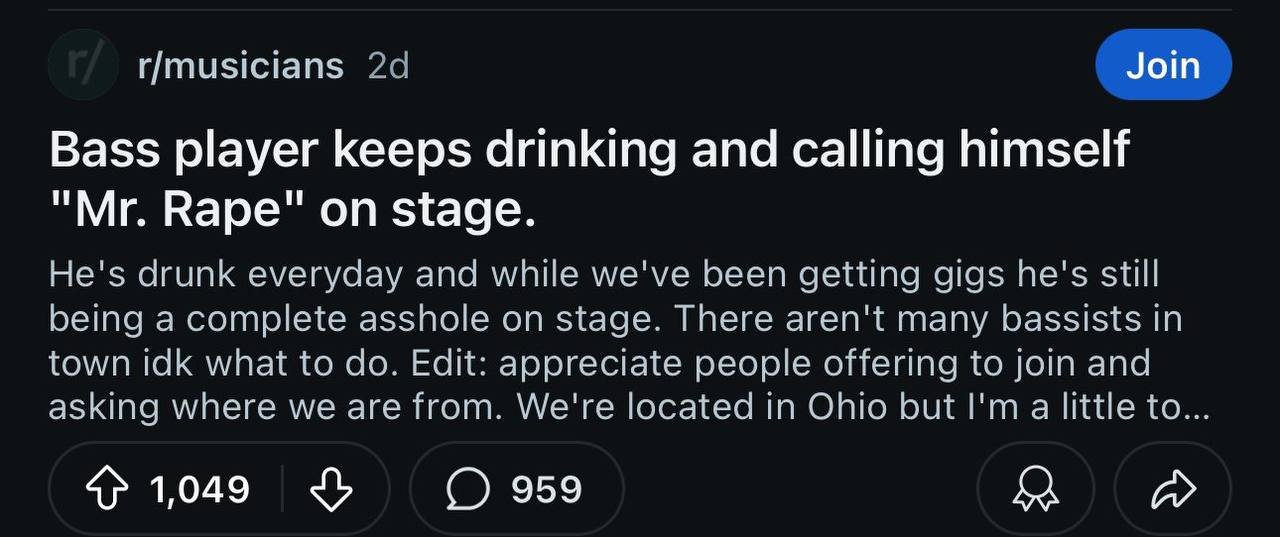The height and width of the screenshot is (537, 1280).
Task: Click the 2d post timestamp
Action: [x=388, y=66]
